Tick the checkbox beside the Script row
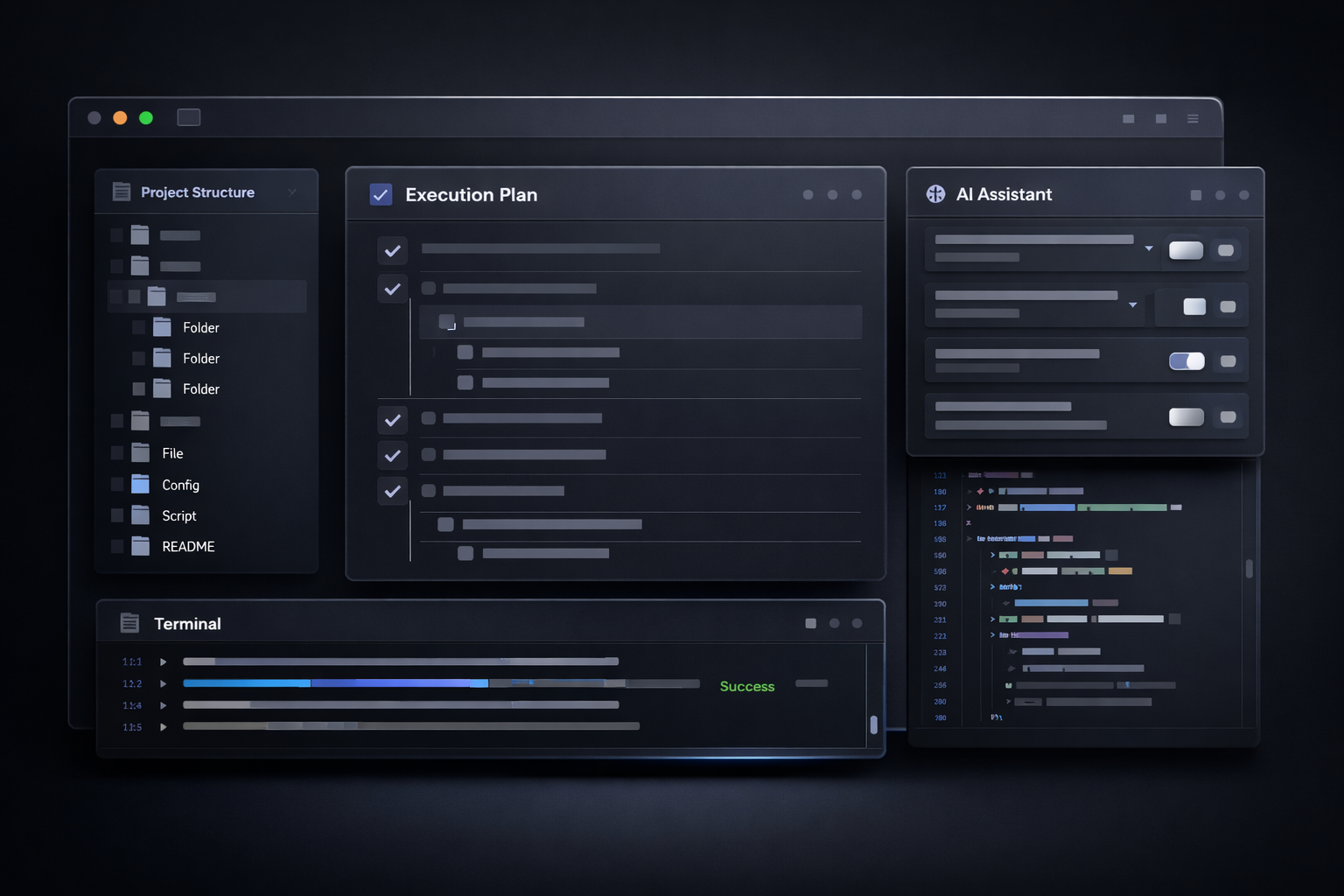The width and height of the screenshot is (1344, 896). pyautogui.click(x=117, y=515)
